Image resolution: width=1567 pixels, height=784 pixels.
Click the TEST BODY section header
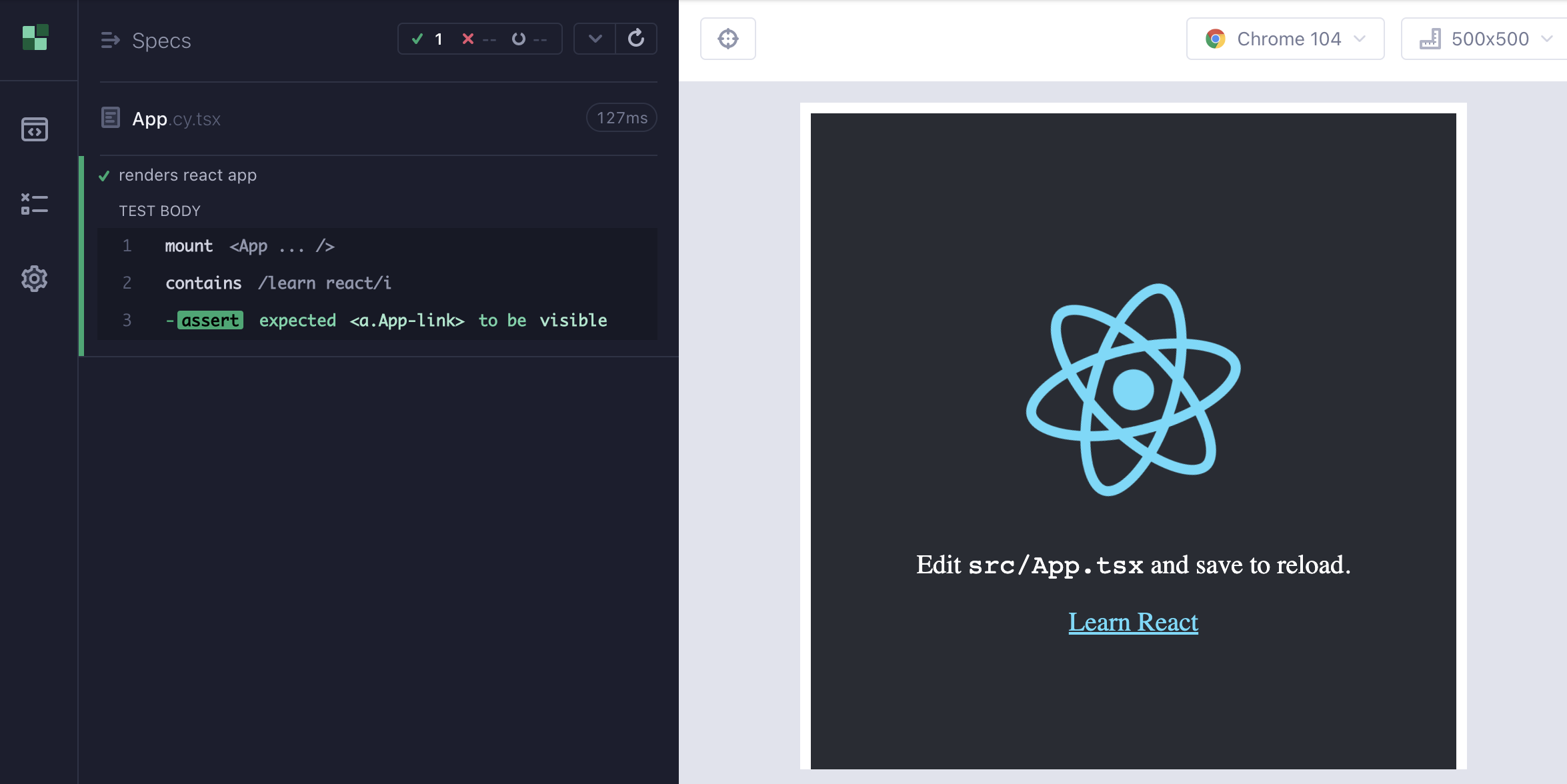(x=159, y=211)
